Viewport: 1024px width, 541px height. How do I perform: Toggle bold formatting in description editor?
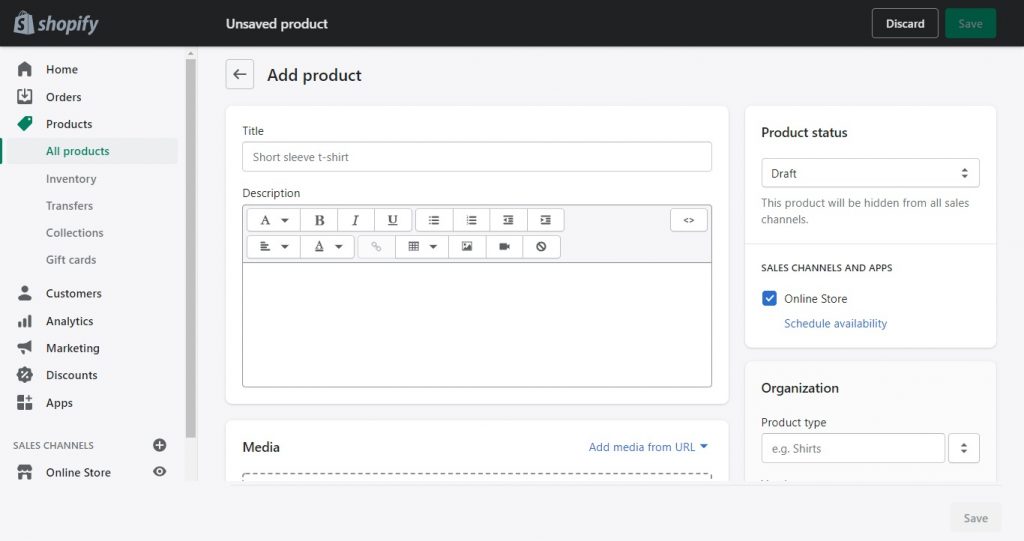click(319, 220)
